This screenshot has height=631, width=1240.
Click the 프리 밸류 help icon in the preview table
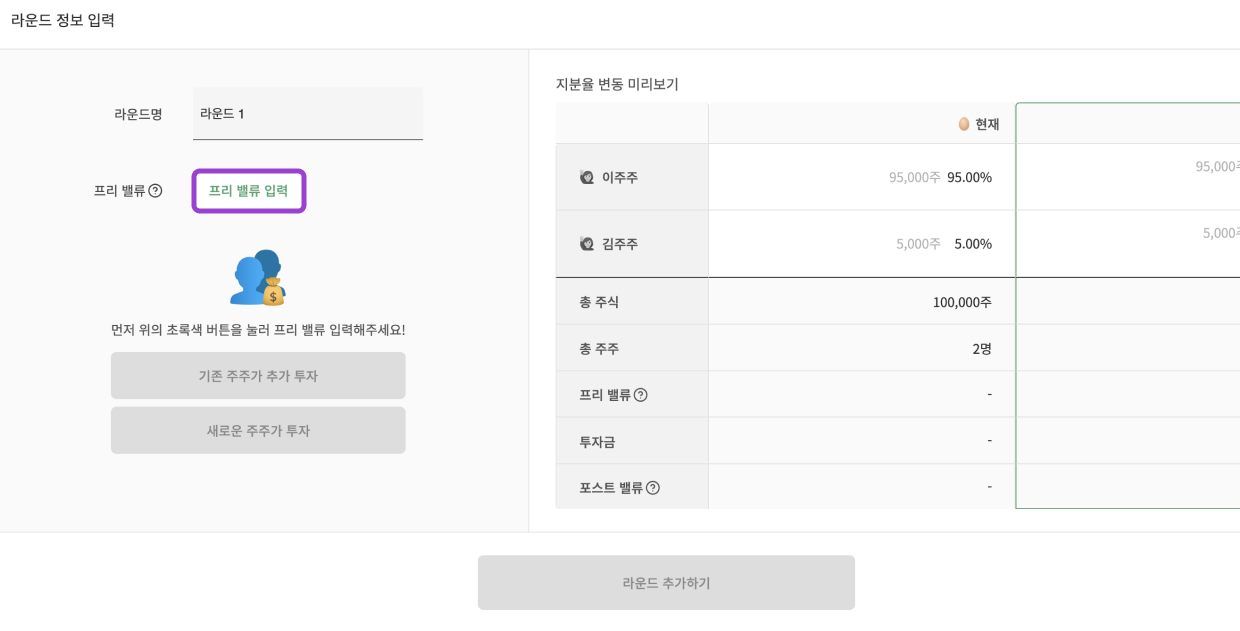point(641,395)
